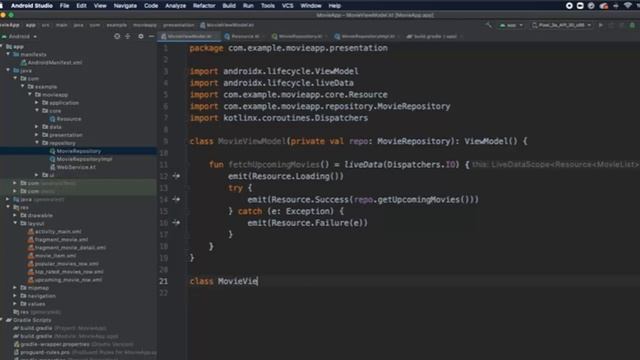Switch to the Resource.kt editor tab
This screenshot has height=360, width=640.
244,36
